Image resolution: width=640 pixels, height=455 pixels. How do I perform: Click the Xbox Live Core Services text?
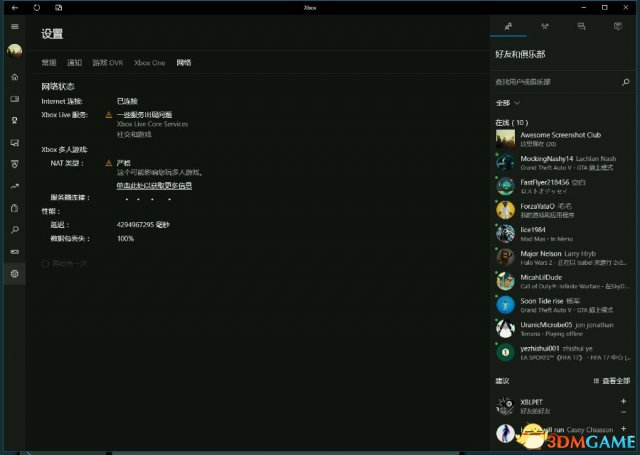[152, 124]
